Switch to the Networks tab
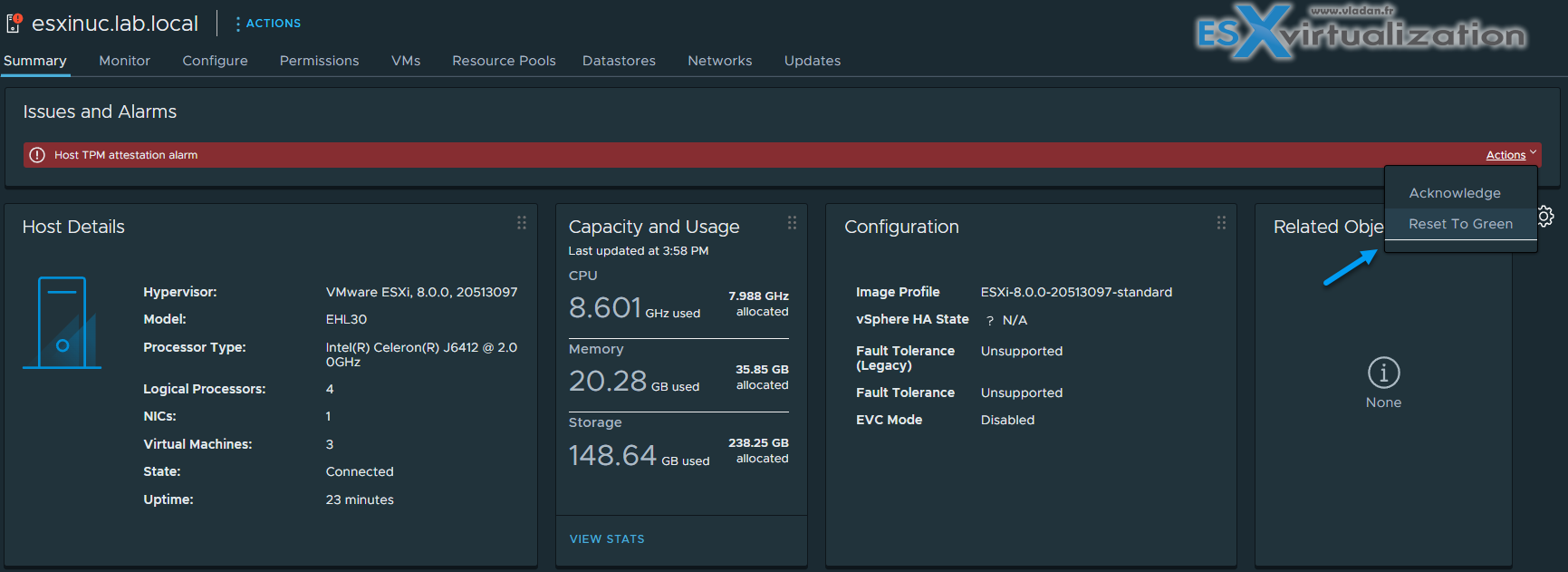This screenshot has height=572, width=1568. (x=719, y=61)
